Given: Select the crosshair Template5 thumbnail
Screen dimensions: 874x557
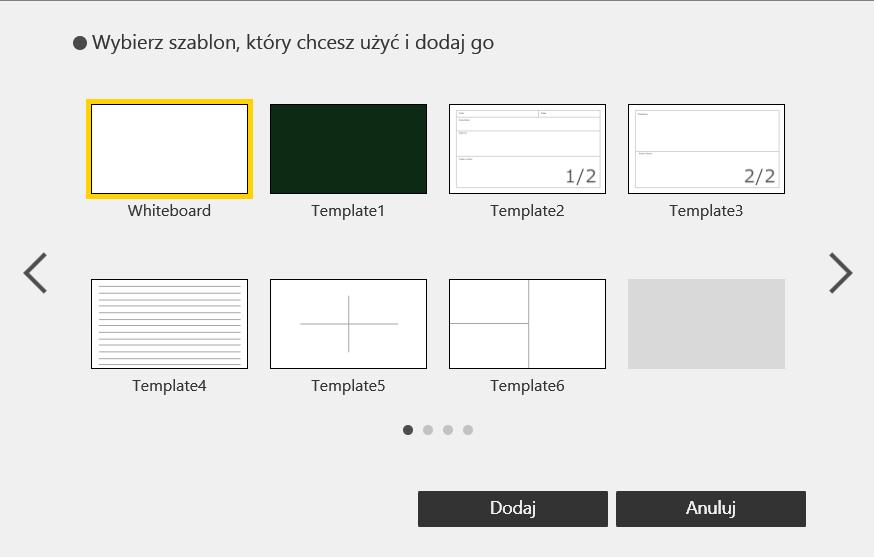Looking at the screenshot, I should click(348, 324).
